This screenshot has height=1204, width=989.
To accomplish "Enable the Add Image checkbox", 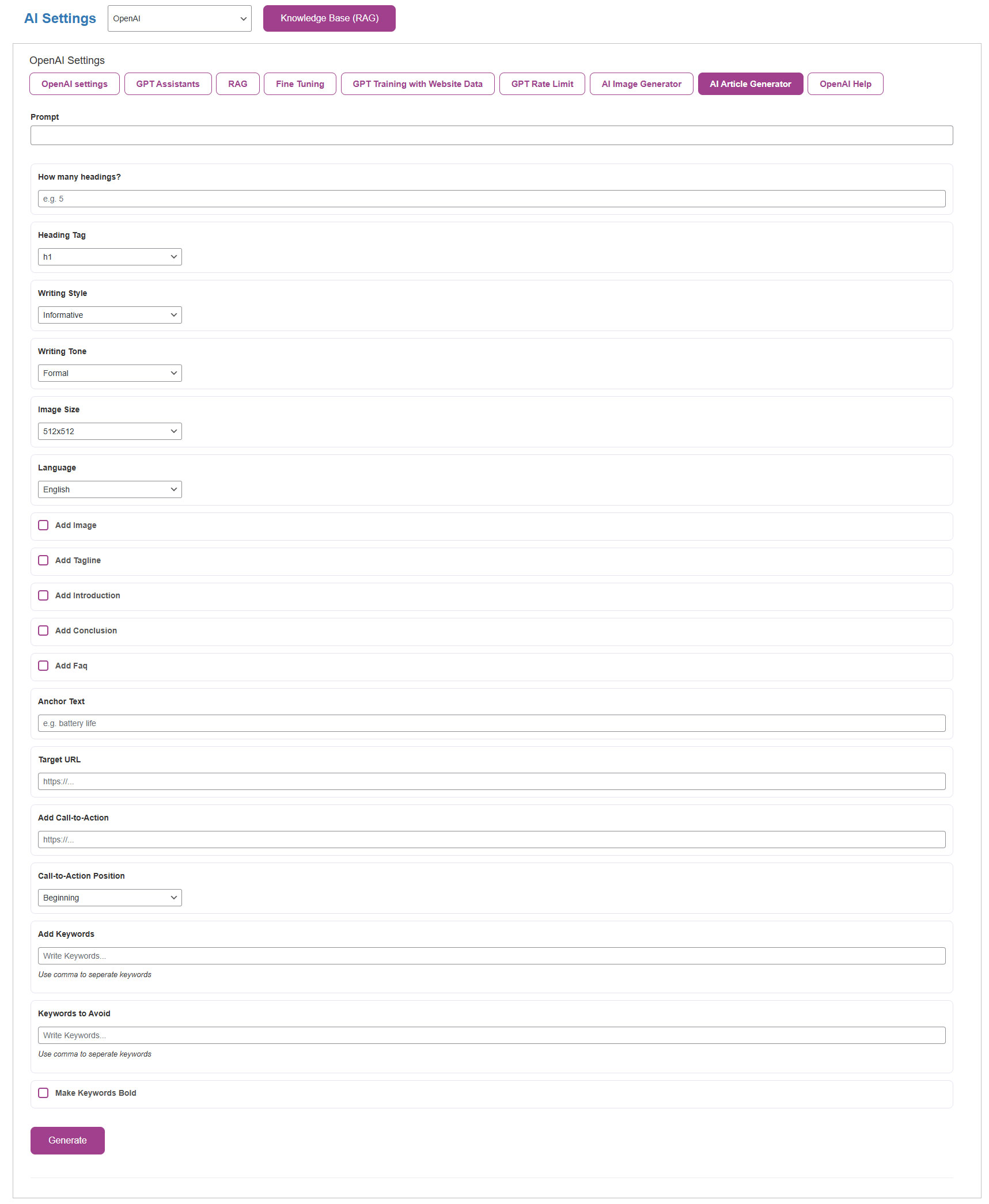I will (x=43, y=525).
